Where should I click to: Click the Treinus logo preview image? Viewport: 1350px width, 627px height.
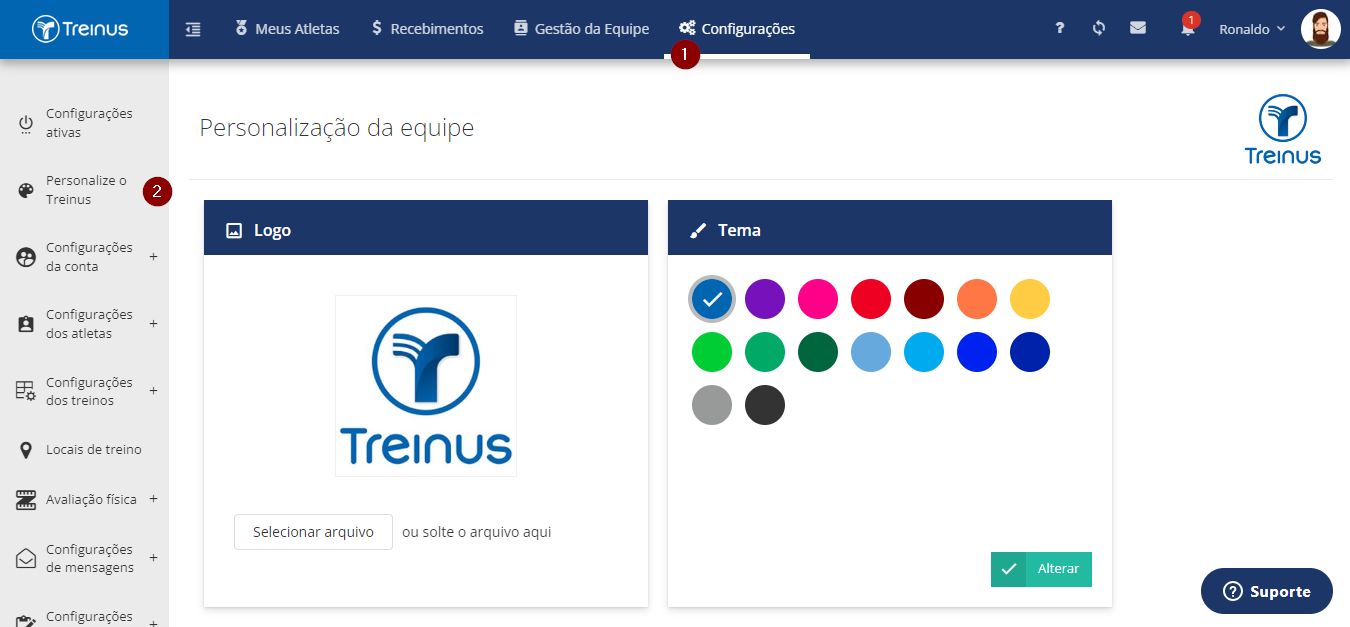point(426,386)
